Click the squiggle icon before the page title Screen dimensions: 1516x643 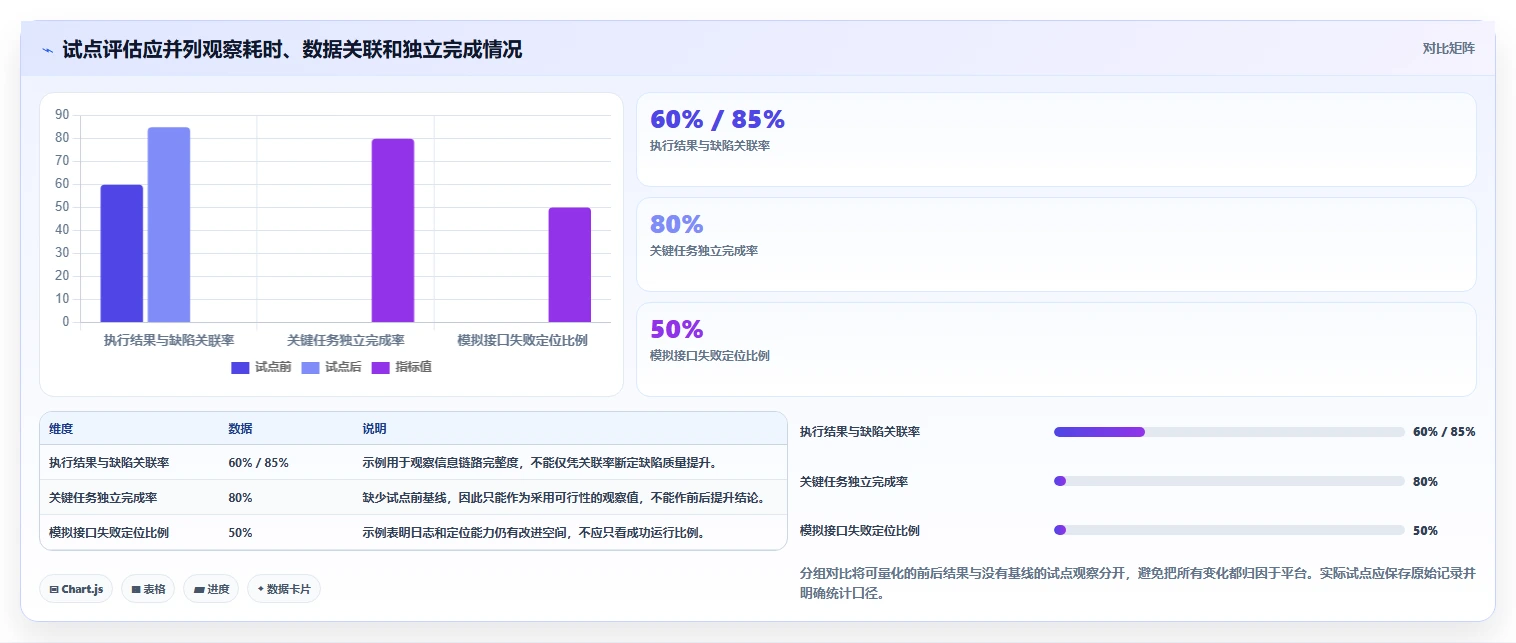48,50
